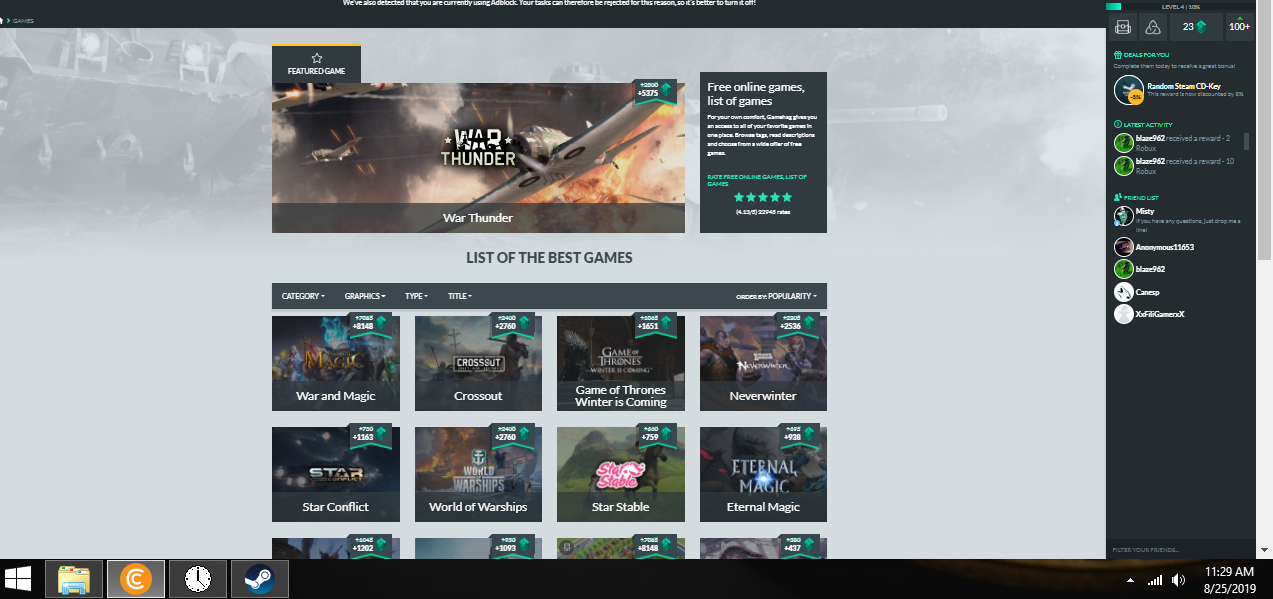1273x599 pixels.
Task: Click Canesp's avatar in friend list
Action: (1124, 292)
